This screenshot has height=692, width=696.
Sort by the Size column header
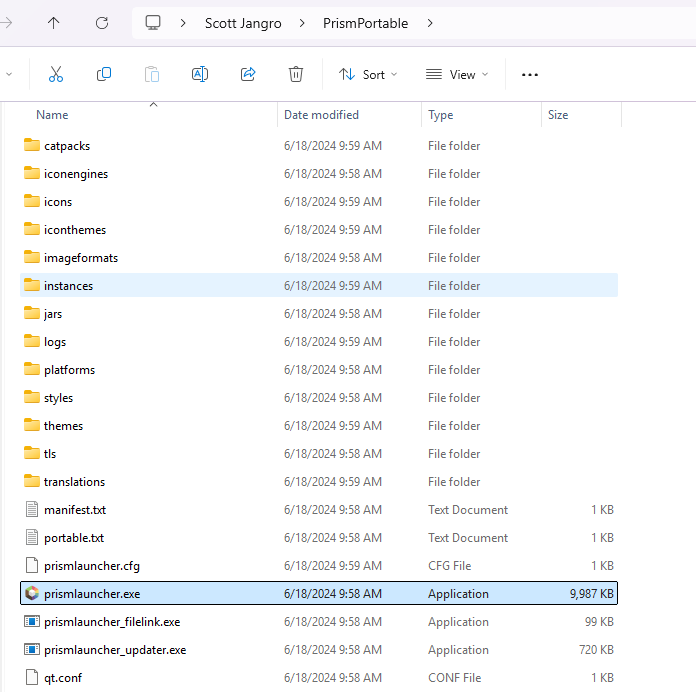[558, 115]
